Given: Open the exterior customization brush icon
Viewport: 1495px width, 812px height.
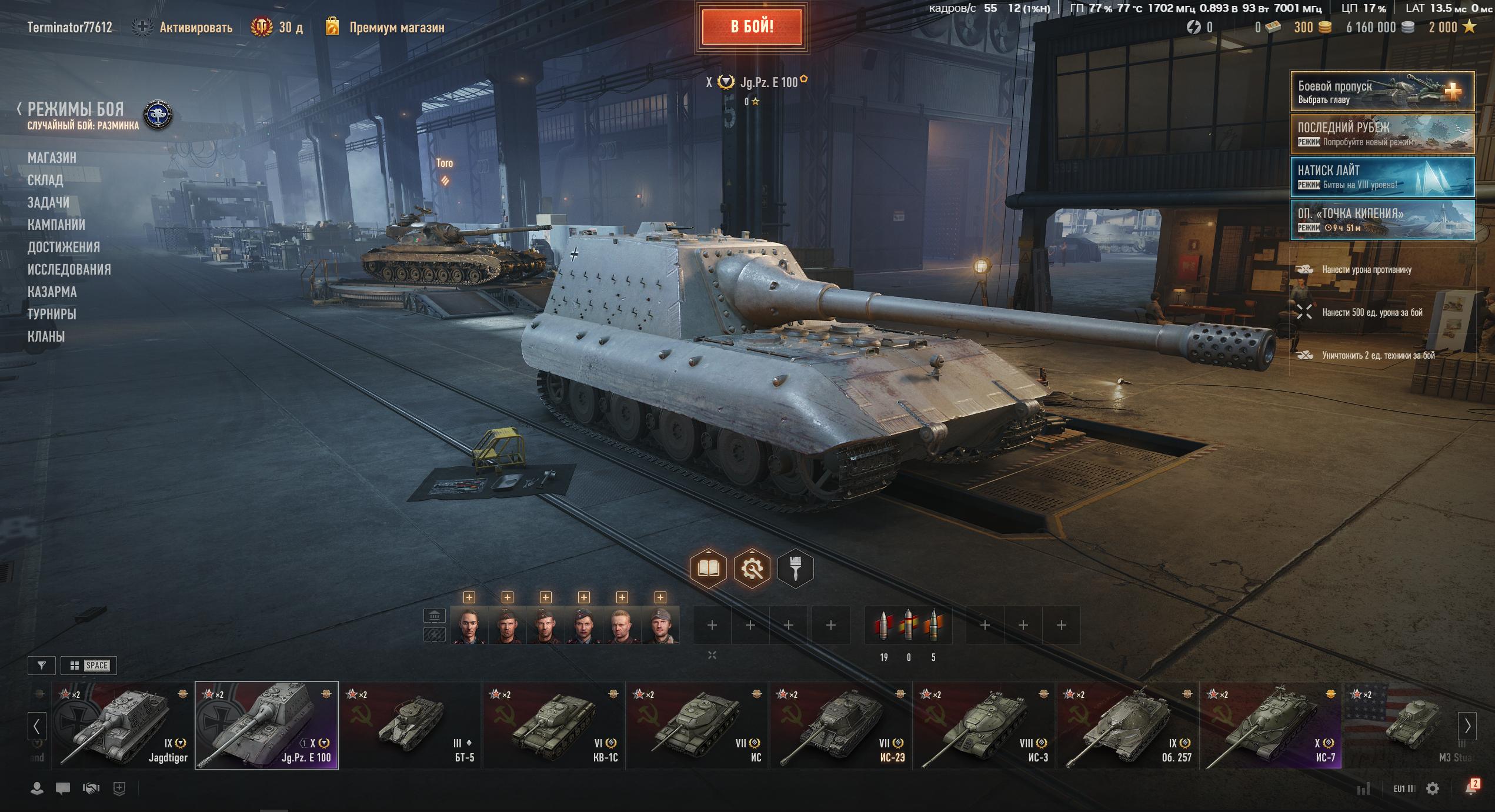Looking at the screenshot, I should (x=796, y=569).
